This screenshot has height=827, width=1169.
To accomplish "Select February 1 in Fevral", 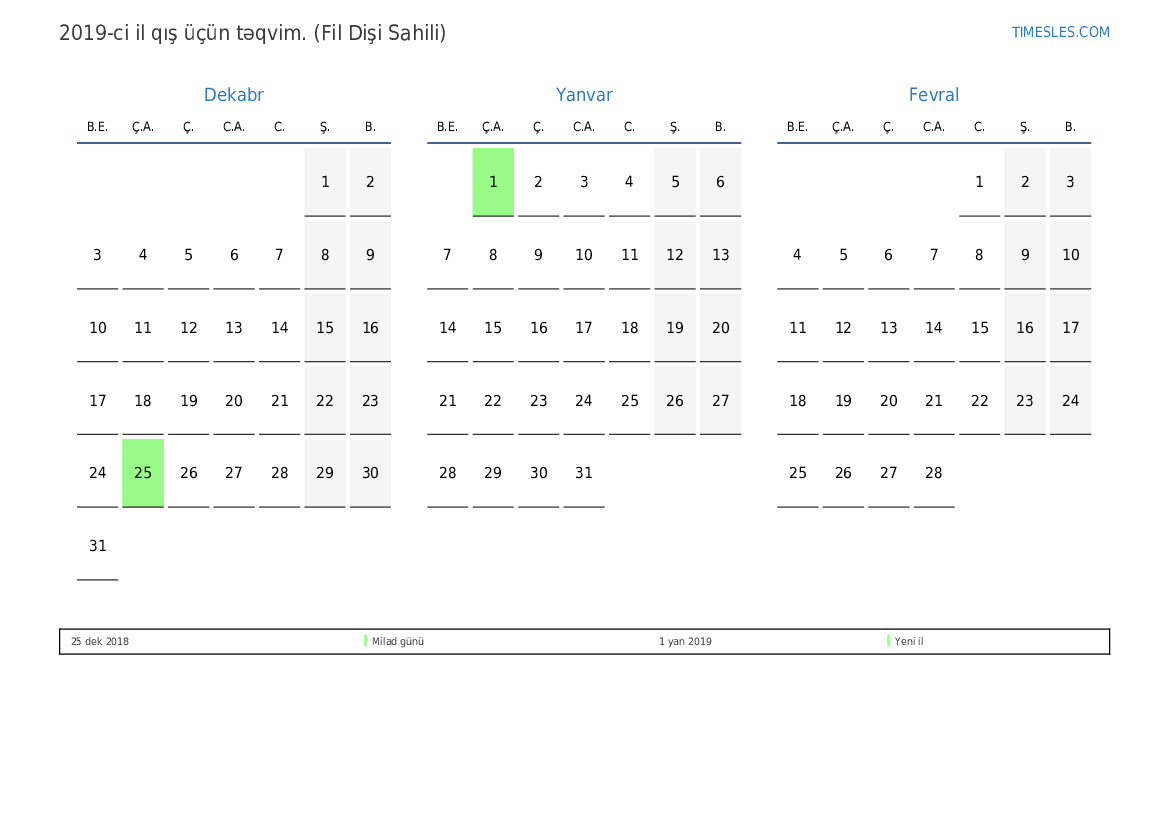I will pyautogui.click(x=979, y=182).
